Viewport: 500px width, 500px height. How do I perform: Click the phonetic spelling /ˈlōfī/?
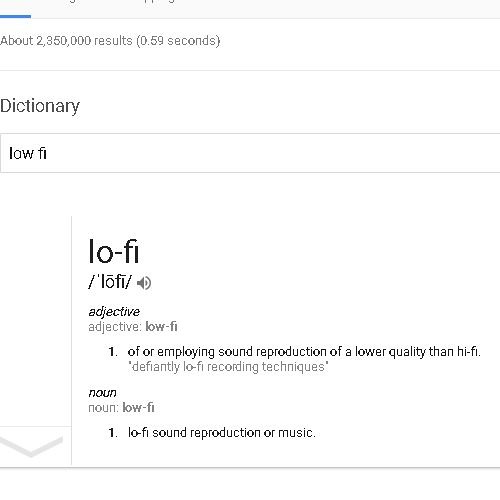pyautogui.click(x=110, y=282)
